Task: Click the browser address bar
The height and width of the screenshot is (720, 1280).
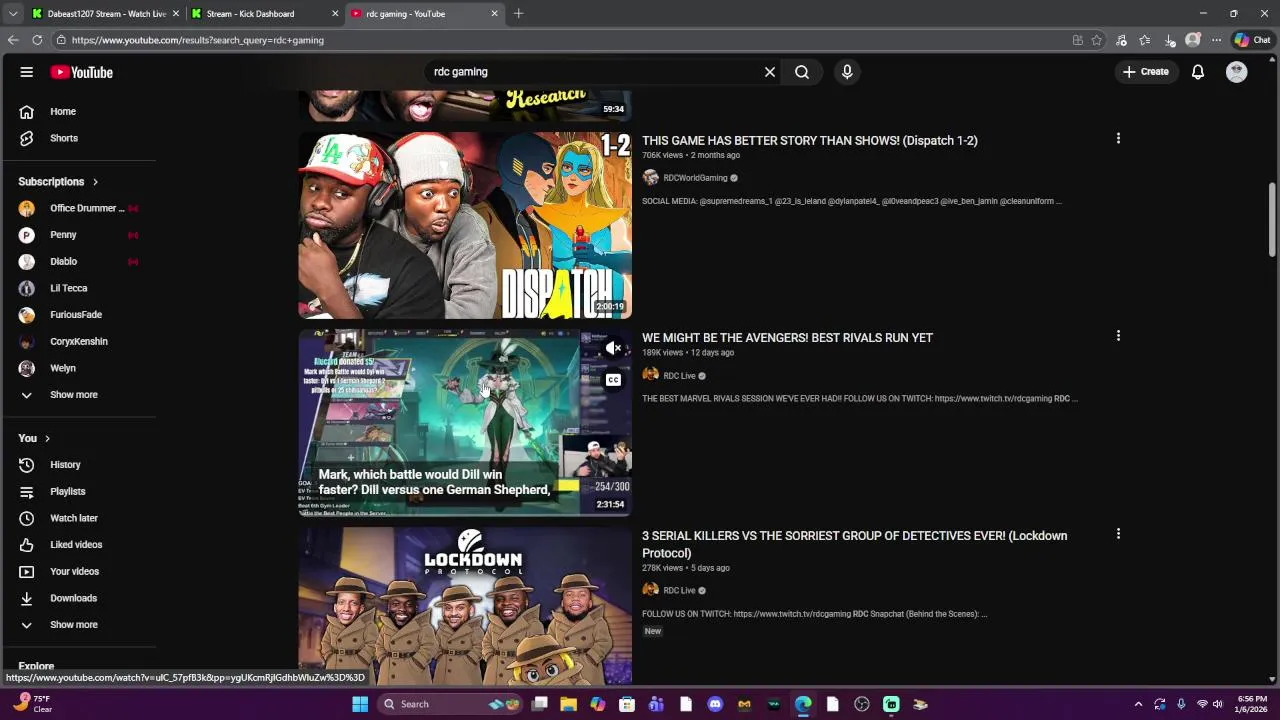Action: [x=560, y=40]
